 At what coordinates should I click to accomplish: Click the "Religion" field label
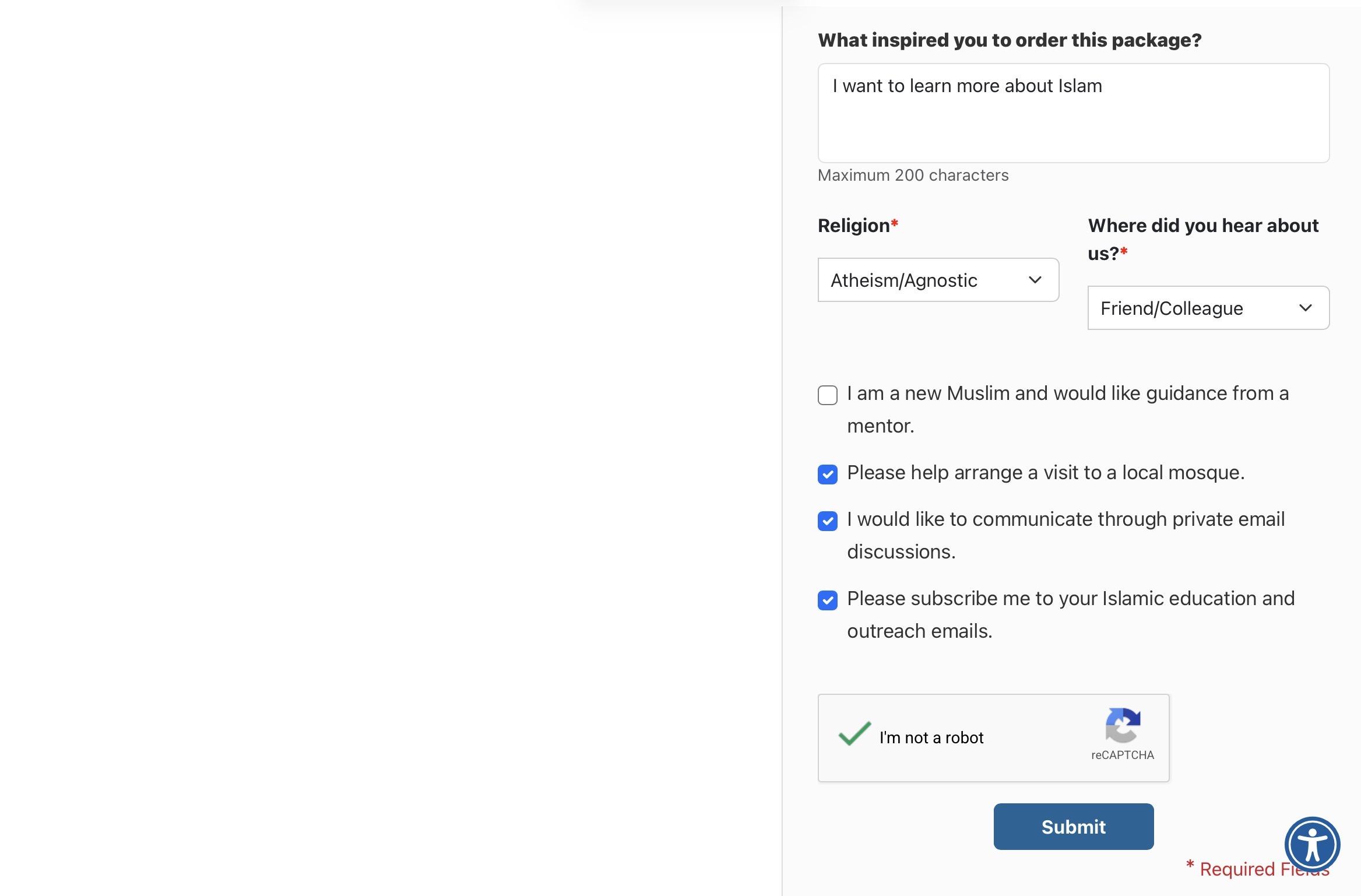pos(854,226)
